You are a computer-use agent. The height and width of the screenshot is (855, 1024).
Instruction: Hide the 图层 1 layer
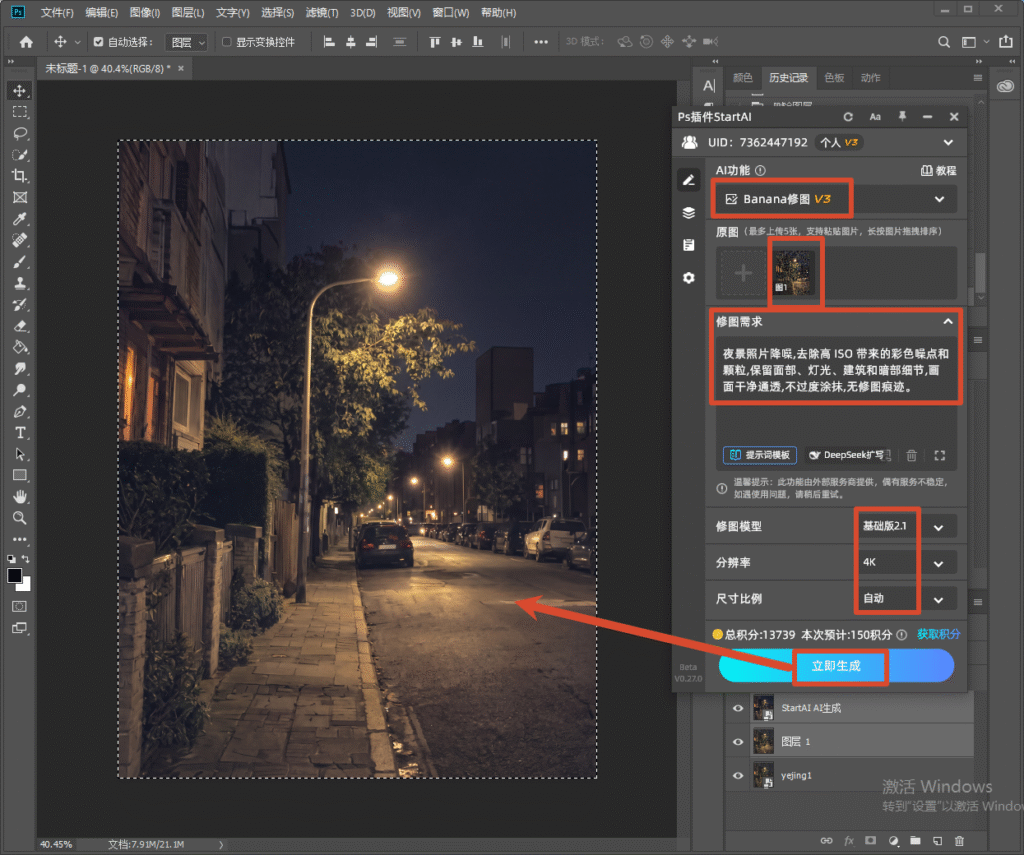point(738,742)
